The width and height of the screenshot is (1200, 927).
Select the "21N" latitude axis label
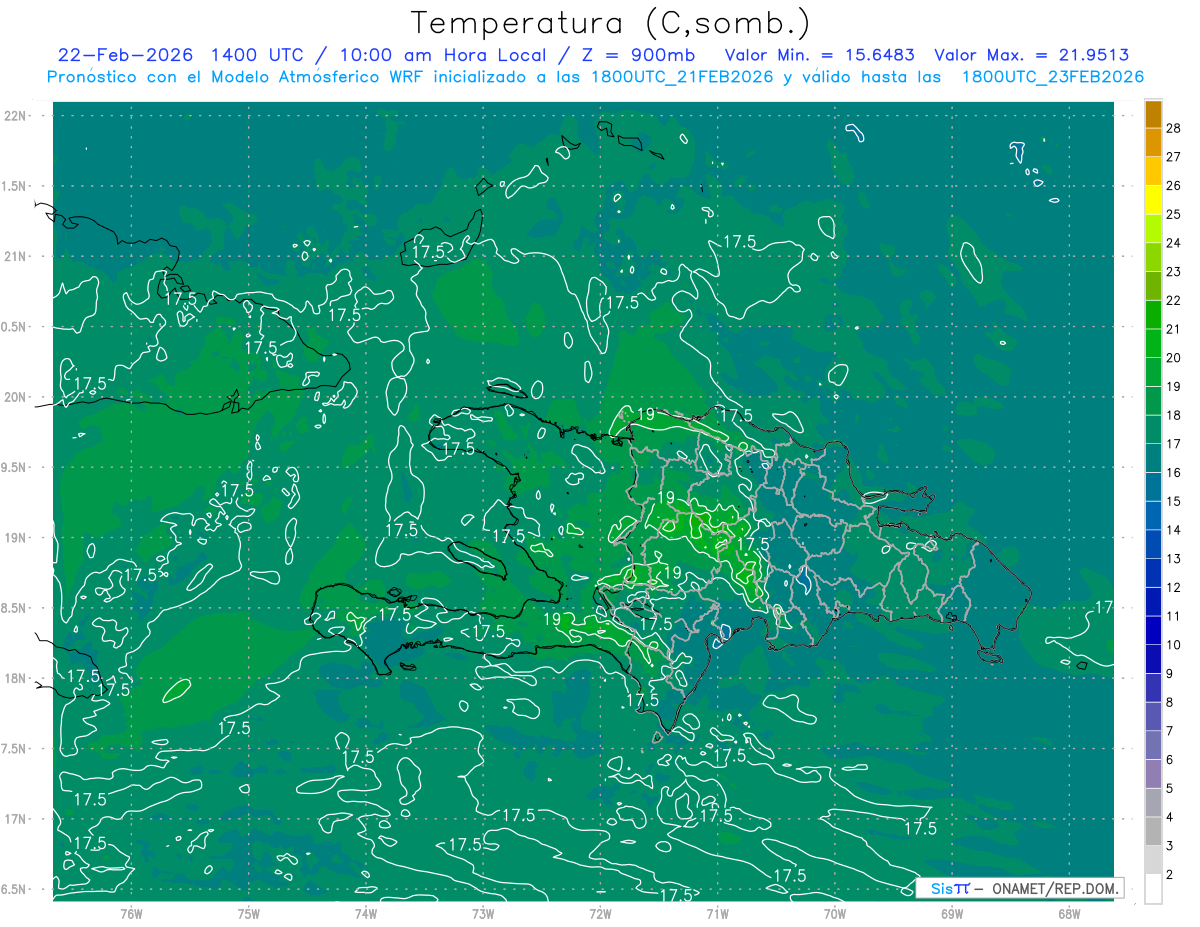point(17,256)
